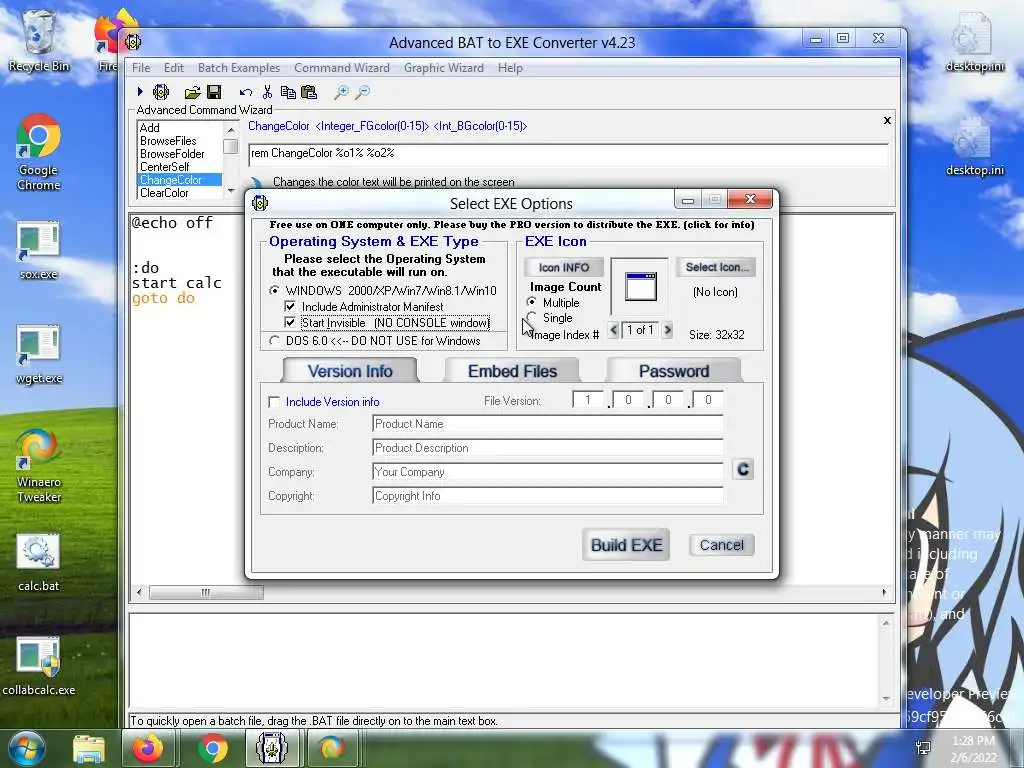Image resolution: width=1024 pixels, height=768 pixels.
Task: Open the Command Wizard menu
Action: click(x=342, y=68)
